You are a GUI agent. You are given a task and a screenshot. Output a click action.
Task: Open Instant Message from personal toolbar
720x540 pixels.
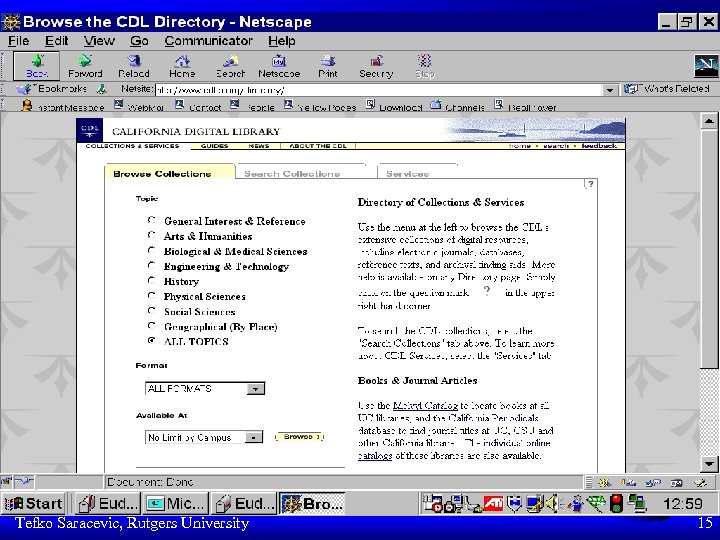click(63, 107)
